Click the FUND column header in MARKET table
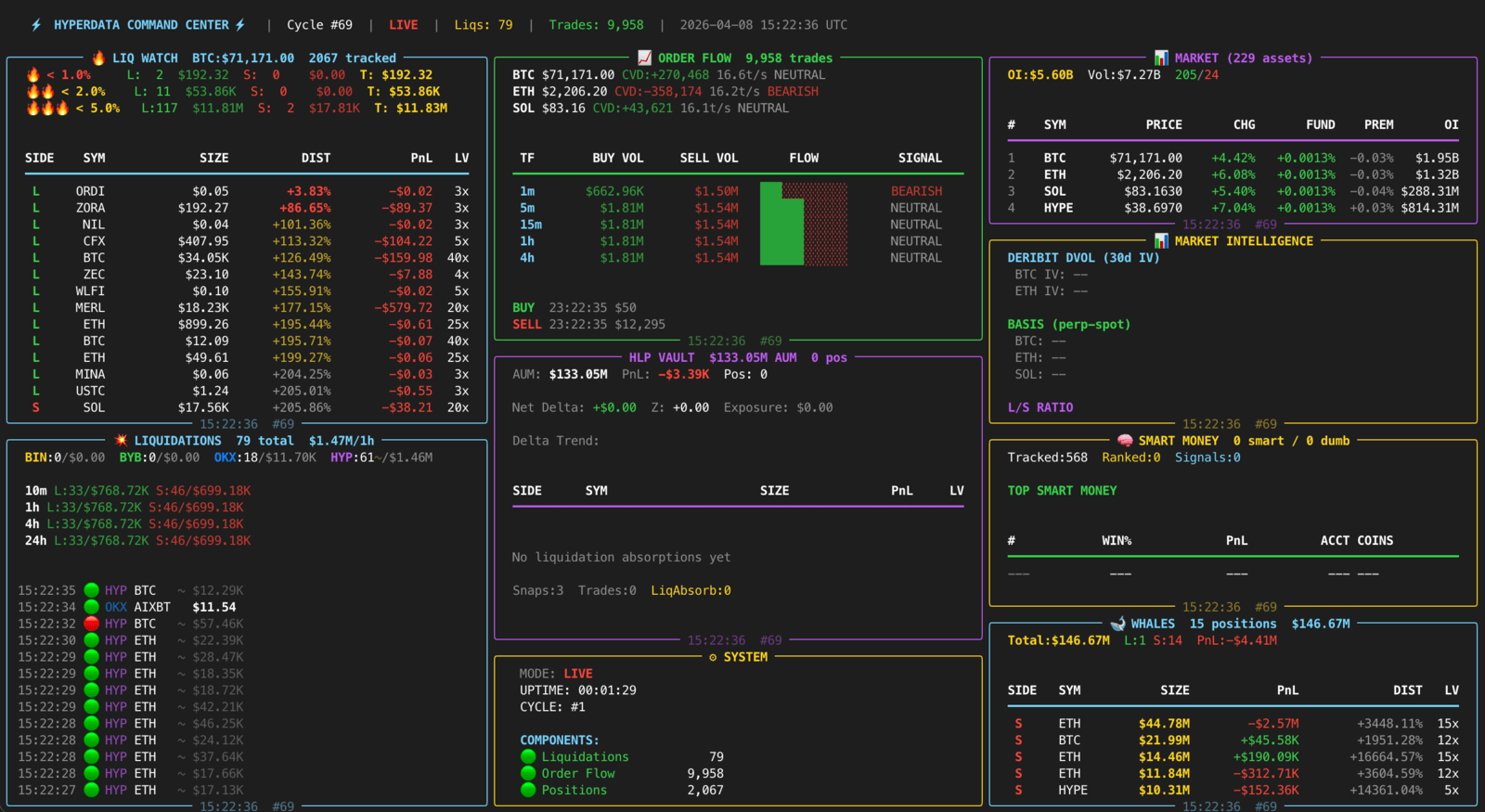 pos(1320,124)
